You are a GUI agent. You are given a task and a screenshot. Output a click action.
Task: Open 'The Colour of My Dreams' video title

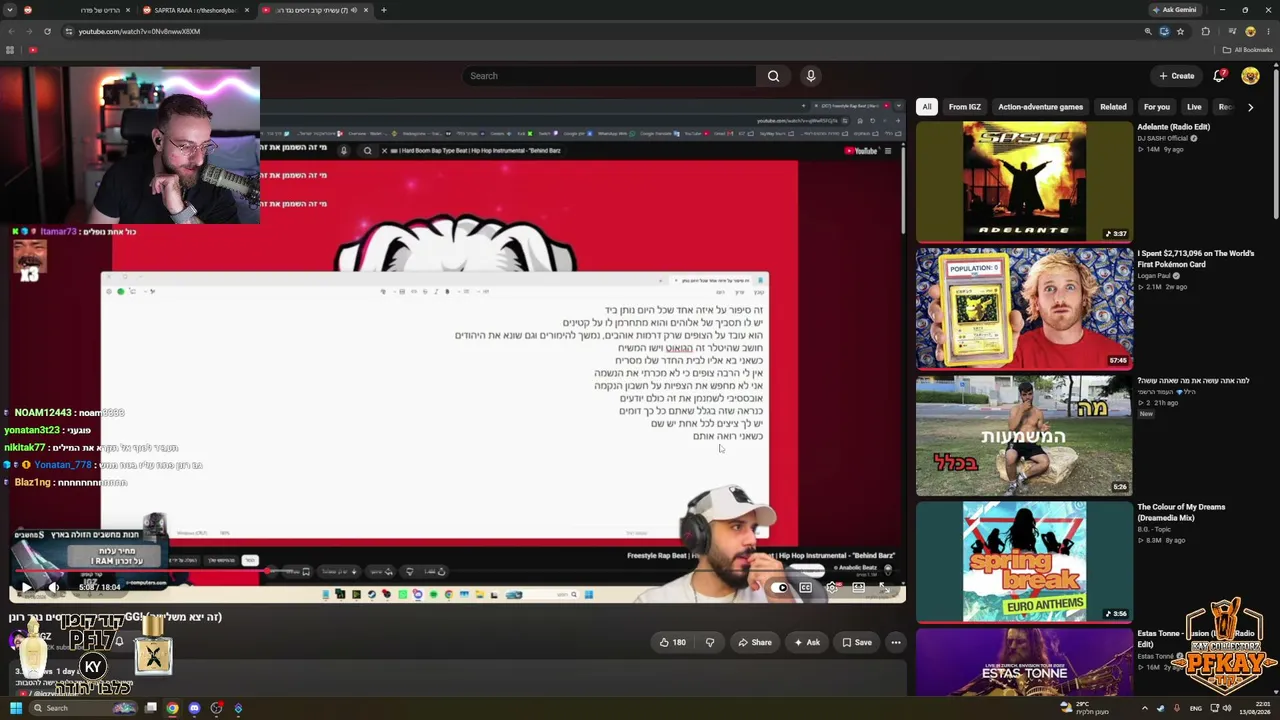point(1181,512)
